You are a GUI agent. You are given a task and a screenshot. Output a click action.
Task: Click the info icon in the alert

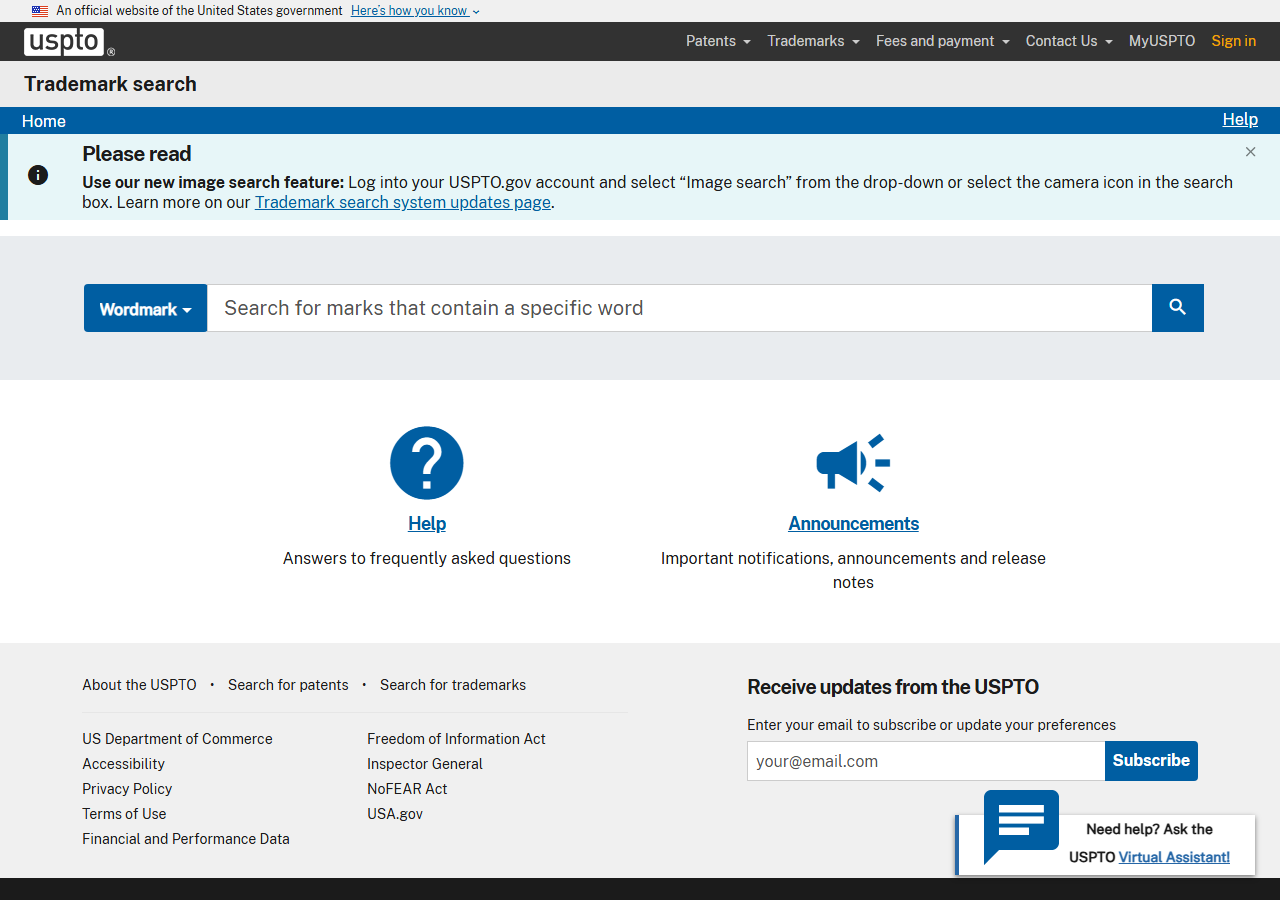(x=38, y=175)
